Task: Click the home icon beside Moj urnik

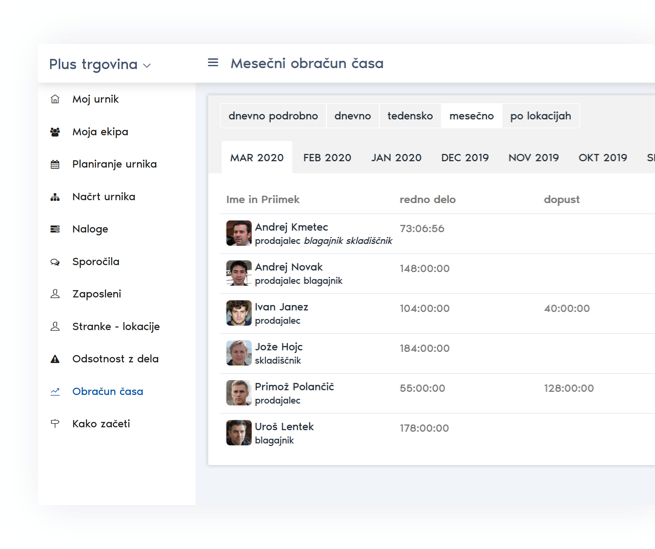Action: [55, 100]
